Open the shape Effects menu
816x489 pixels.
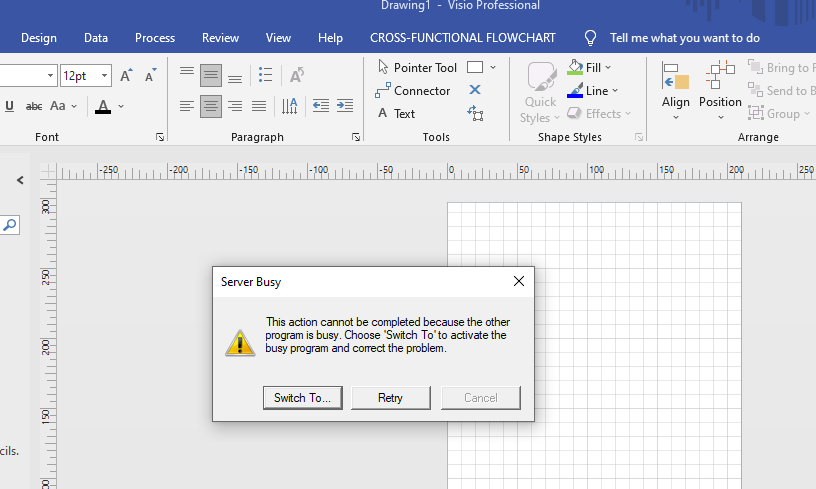599,113
